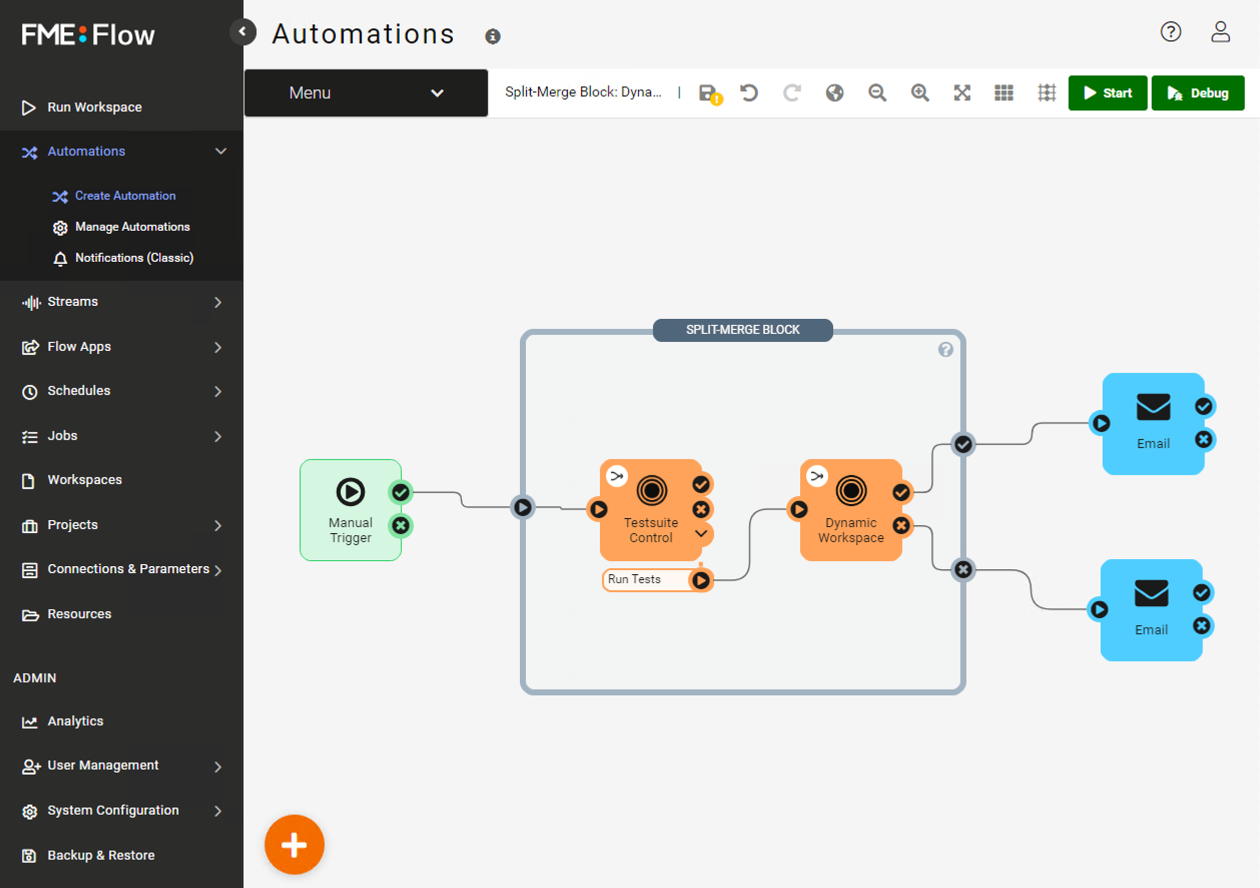
Task: Start the automation
Action: [1107, 92]
